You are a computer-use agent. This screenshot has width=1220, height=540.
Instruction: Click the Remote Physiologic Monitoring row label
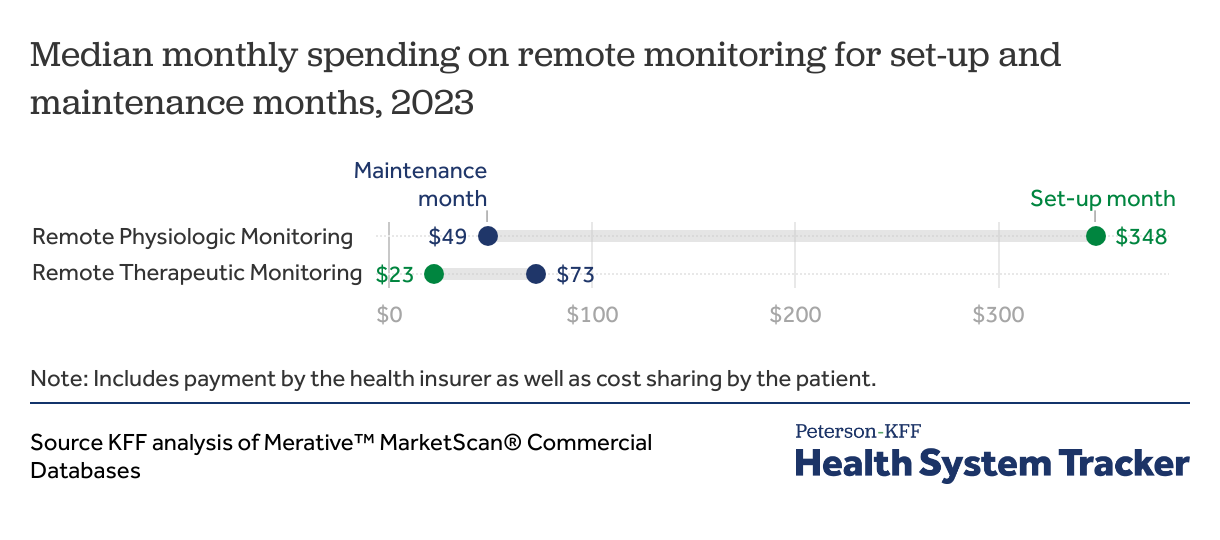(x=193, y=237)
